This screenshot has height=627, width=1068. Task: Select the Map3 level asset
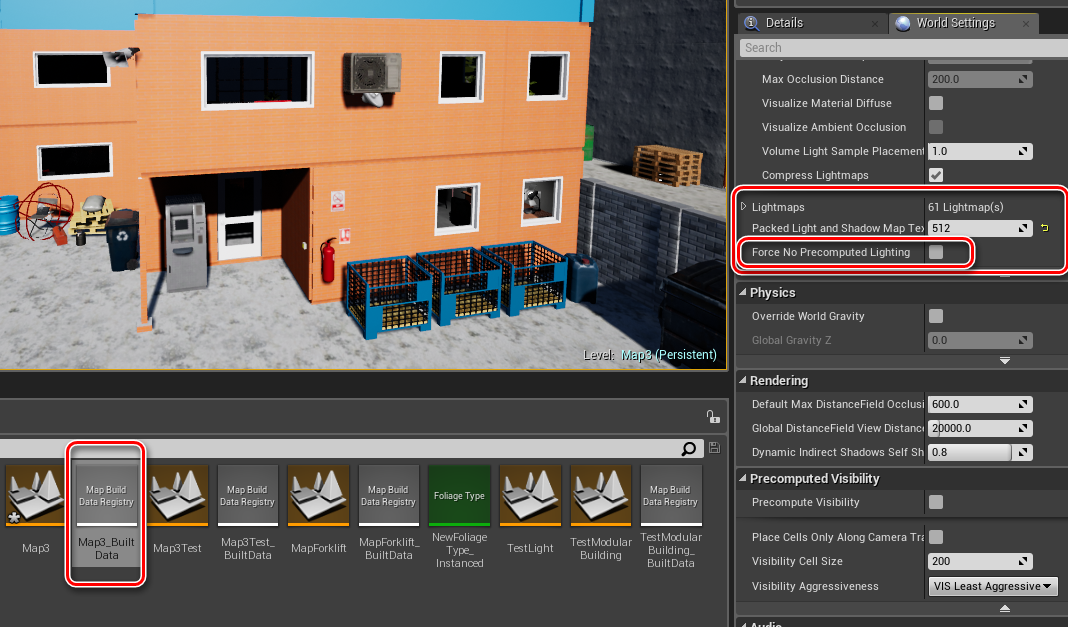click(x=35, y=511)
